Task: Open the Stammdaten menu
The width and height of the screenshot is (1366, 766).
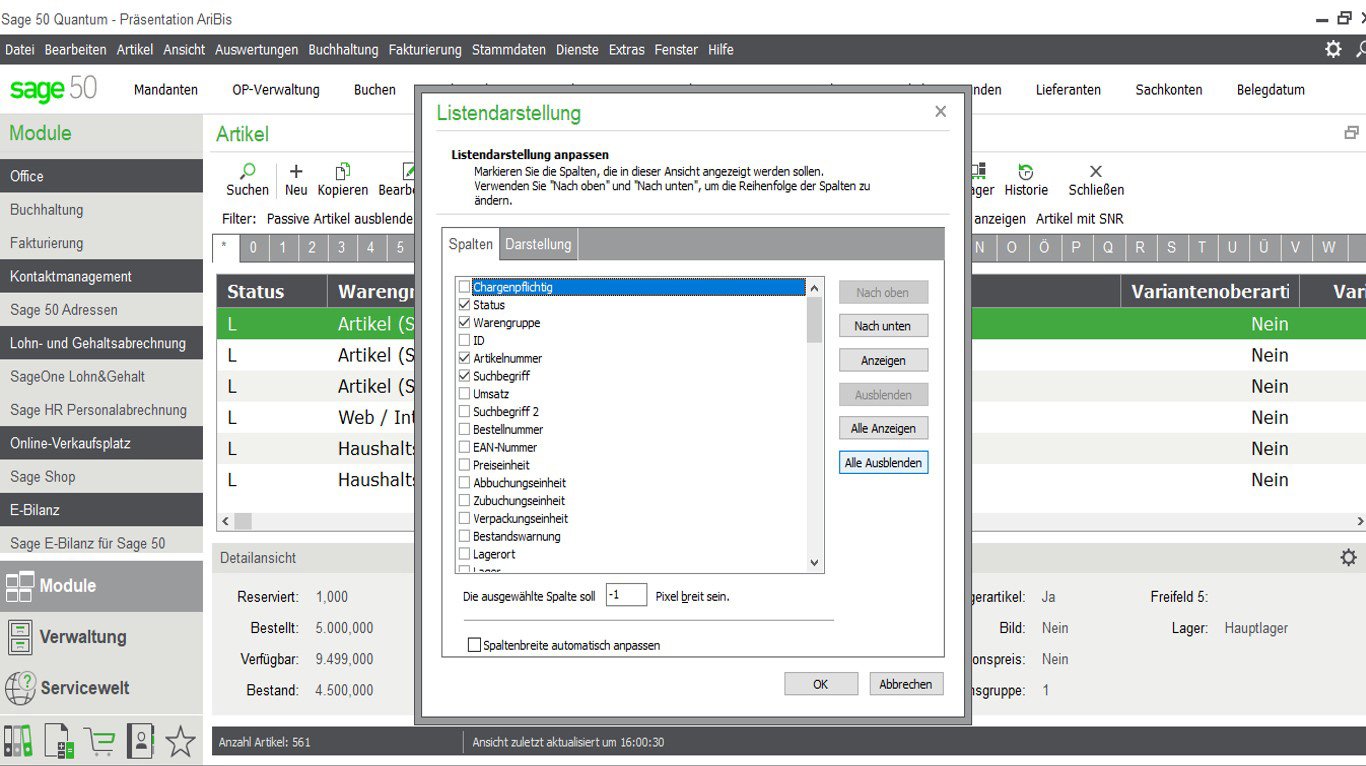Action: tap(509, 49)
